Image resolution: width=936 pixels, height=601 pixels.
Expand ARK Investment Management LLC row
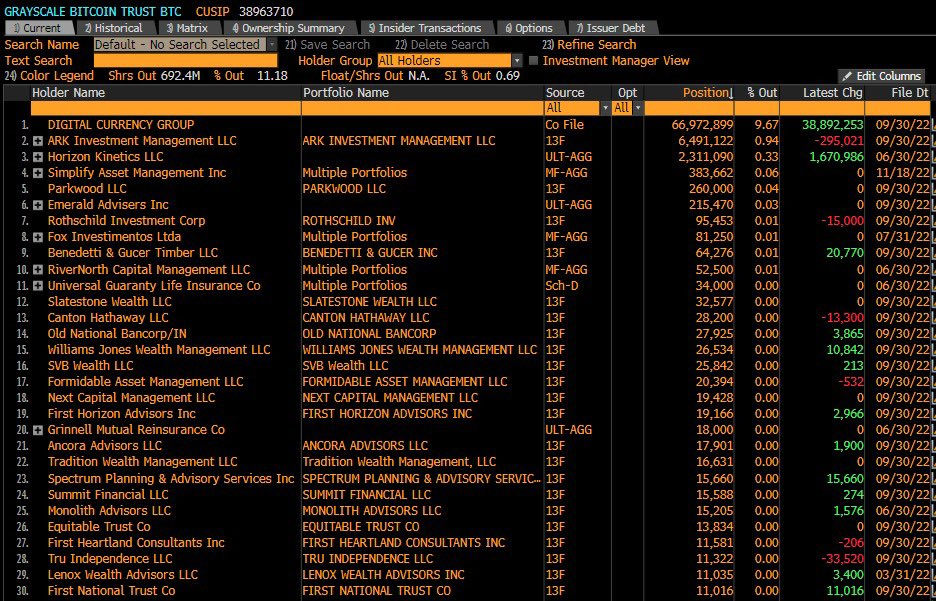click(38, 141)
